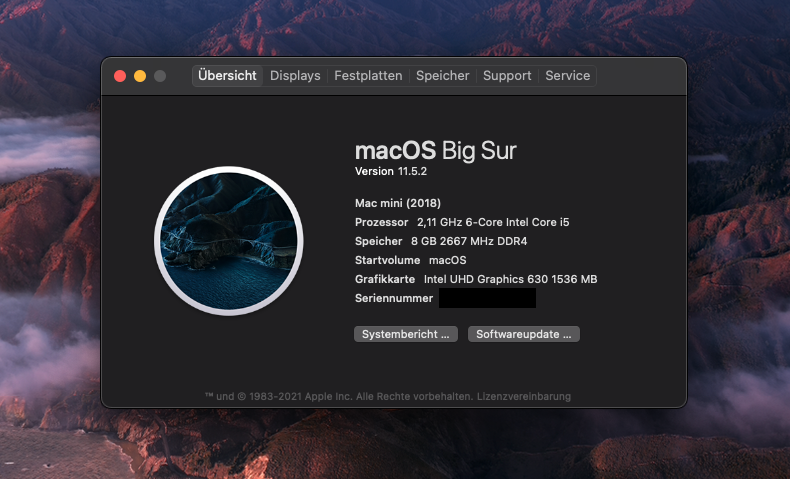Click the Startvolume macOS value
790x479 pixels.
pos(447,260)
